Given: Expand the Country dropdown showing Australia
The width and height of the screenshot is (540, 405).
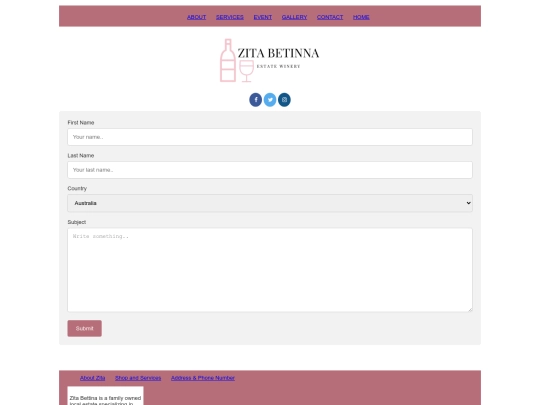Looking at the screenshot, I should tap(270, 203).
